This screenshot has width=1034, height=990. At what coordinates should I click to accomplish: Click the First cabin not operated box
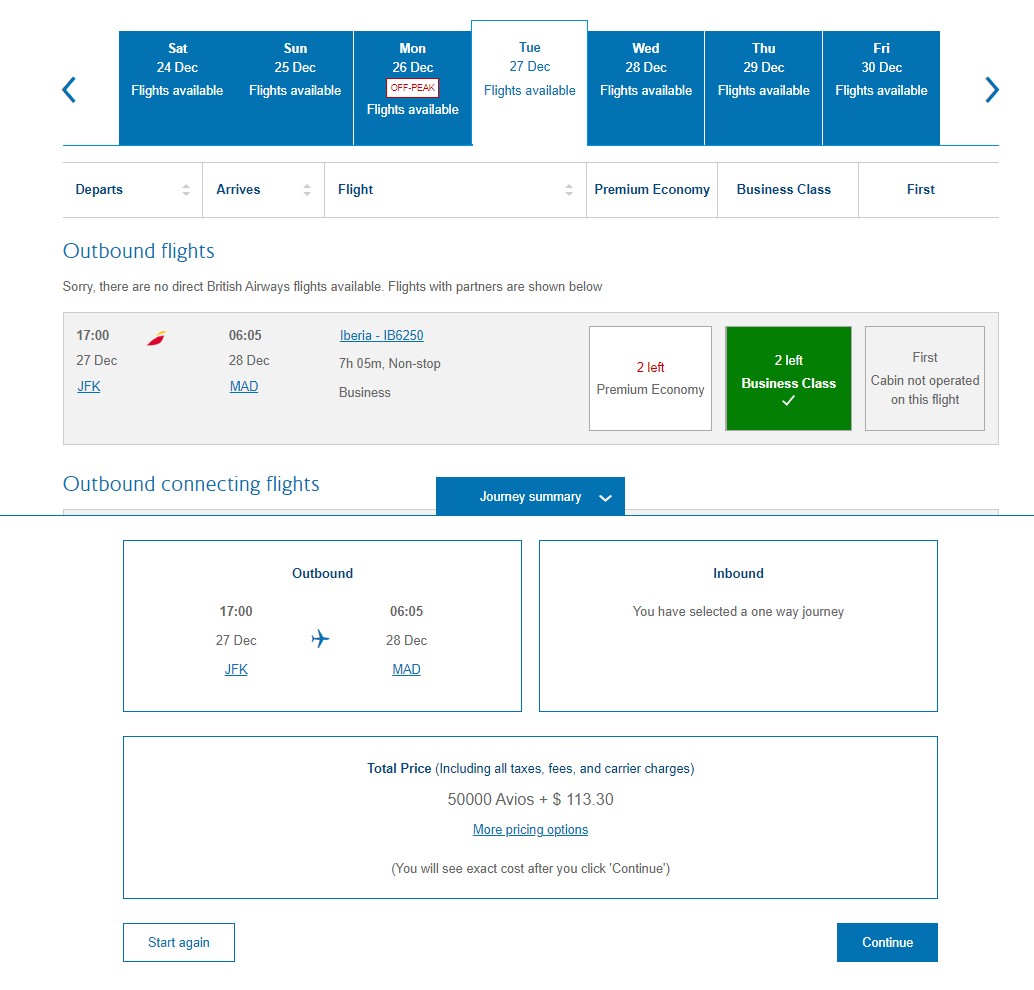(x=925, y=379)
